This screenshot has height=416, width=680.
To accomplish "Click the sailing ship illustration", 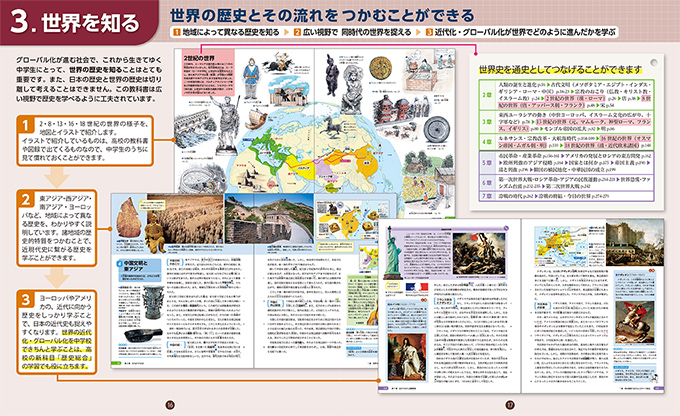I will 256,119.
